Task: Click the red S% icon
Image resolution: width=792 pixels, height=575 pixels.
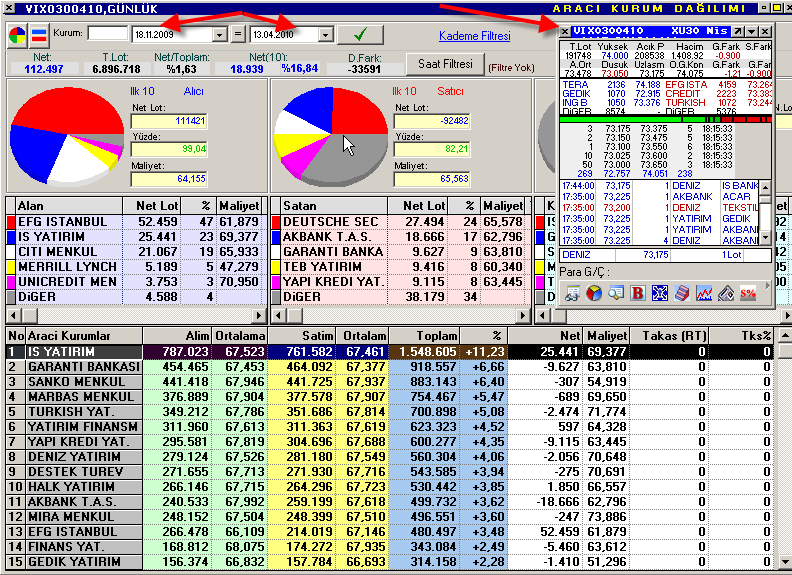Action: point(748,293)
